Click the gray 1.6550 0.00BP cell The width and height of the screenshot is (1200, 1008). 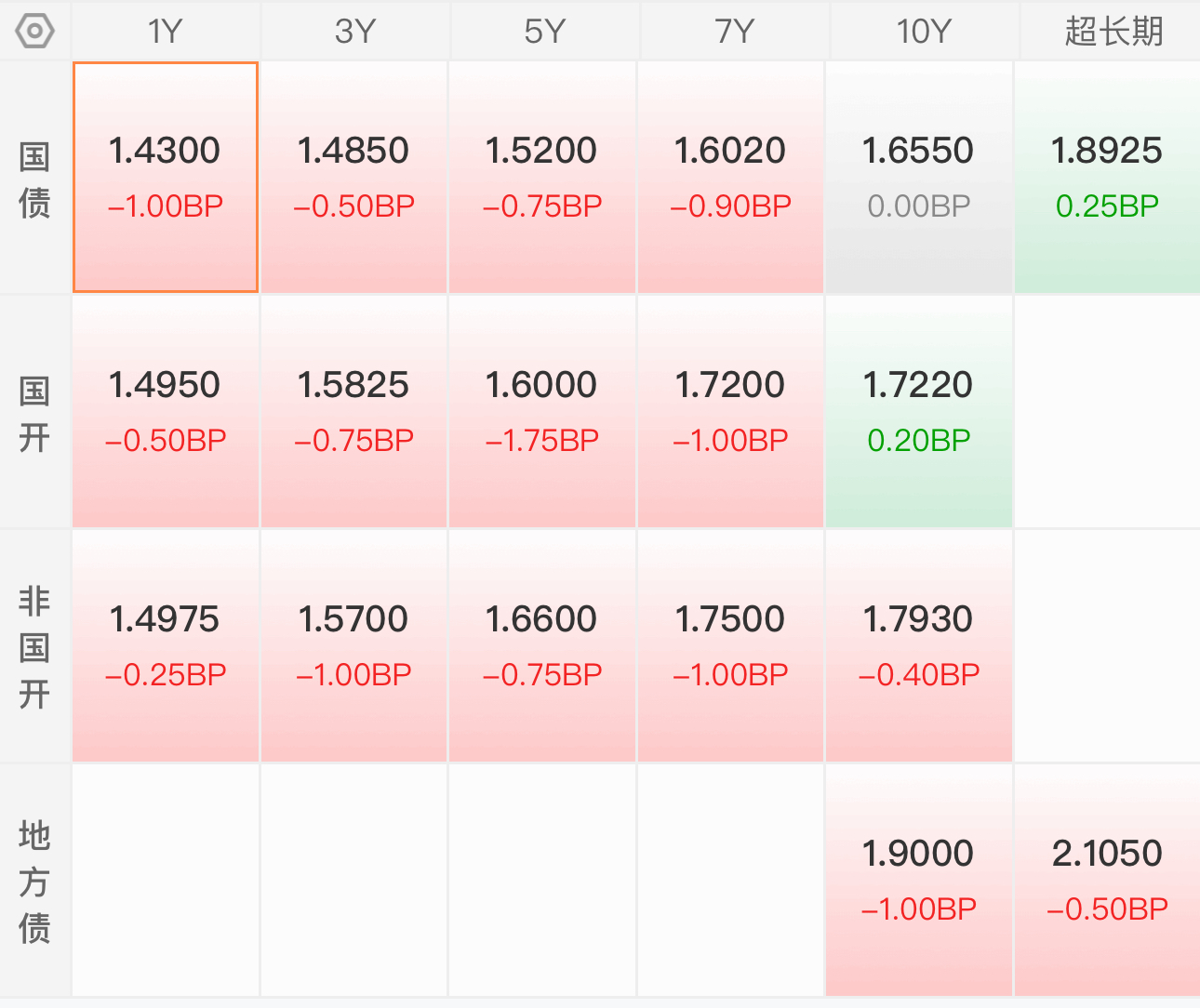tap(918, 178)
